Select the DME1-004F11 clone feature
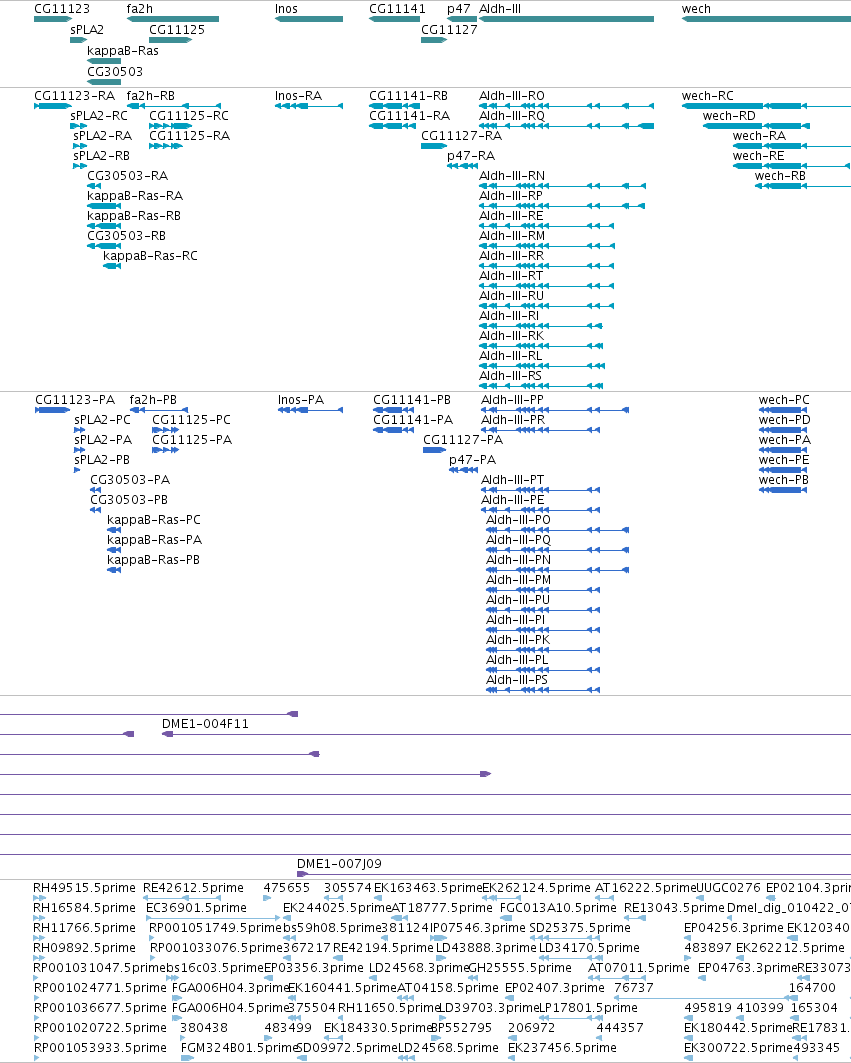 (x=507, y=734)
